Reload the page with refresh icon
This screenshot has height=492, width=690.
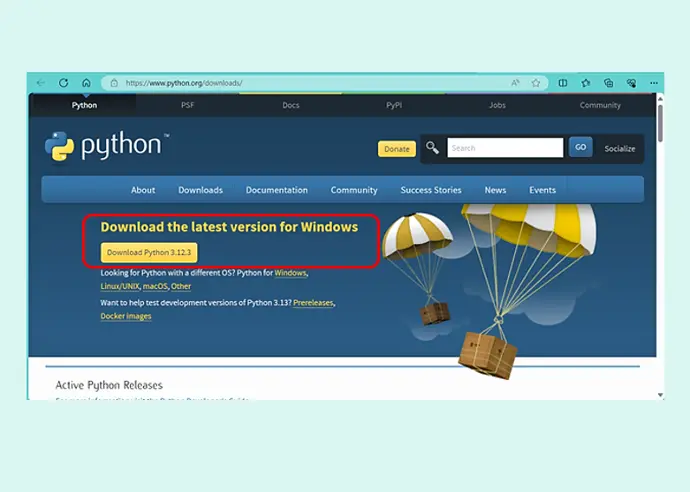(64, 83)
